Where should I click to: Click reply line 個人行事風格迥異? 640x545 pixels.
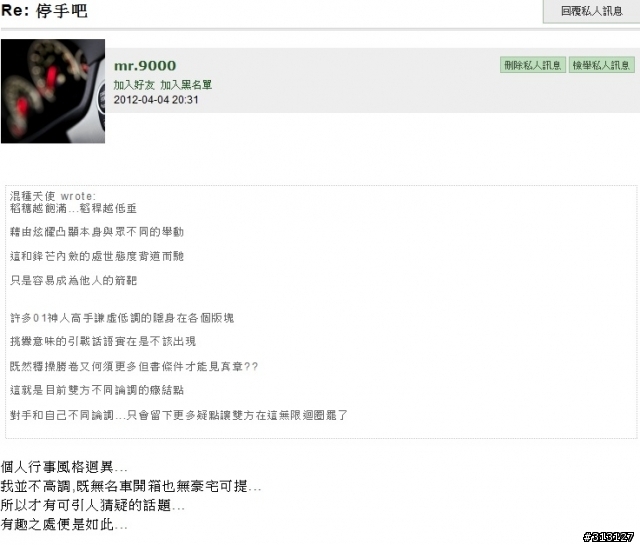pos(64,467)
